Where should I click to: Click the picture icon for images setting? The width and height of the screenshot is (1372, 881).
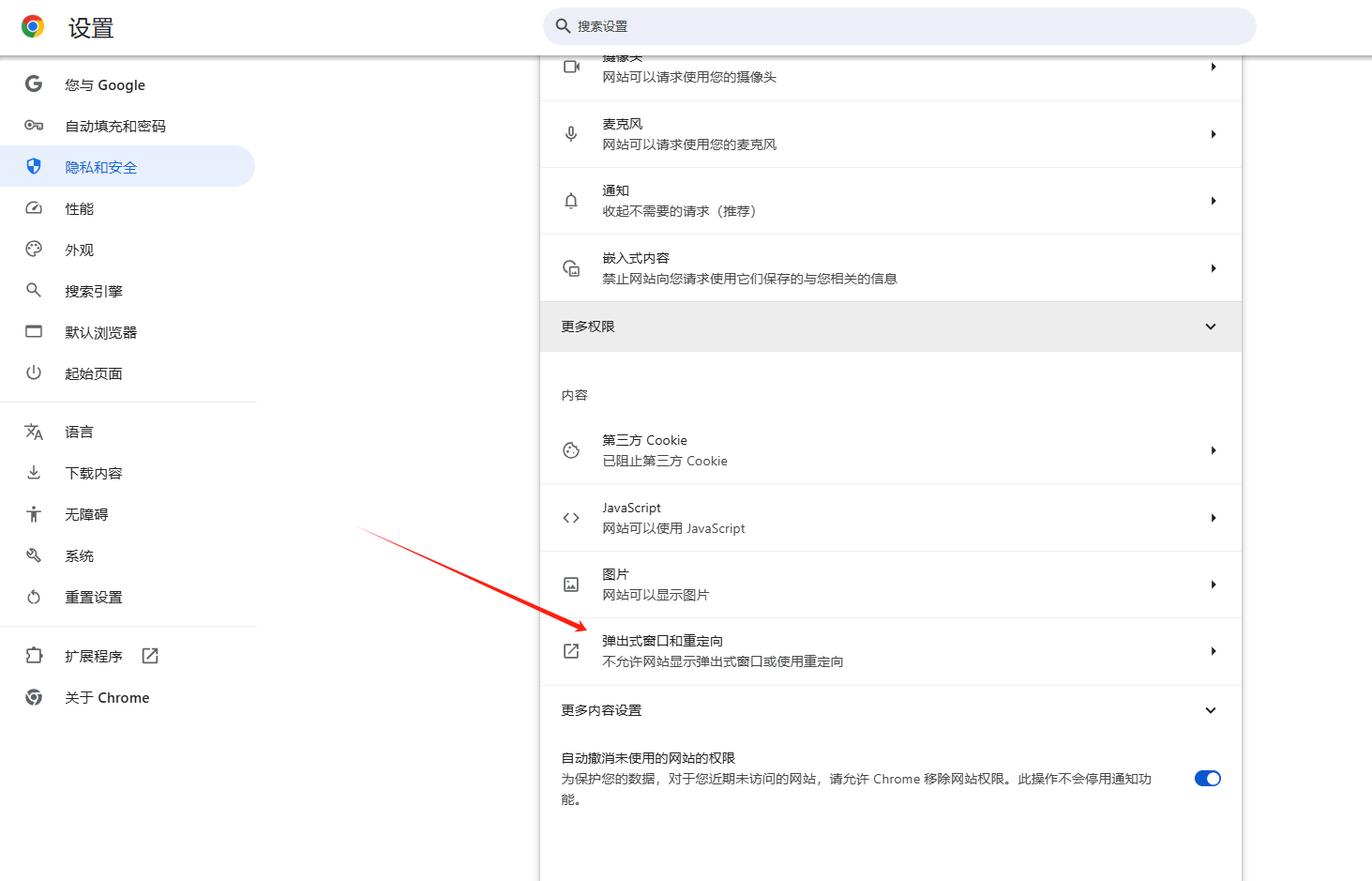[571, 585]
